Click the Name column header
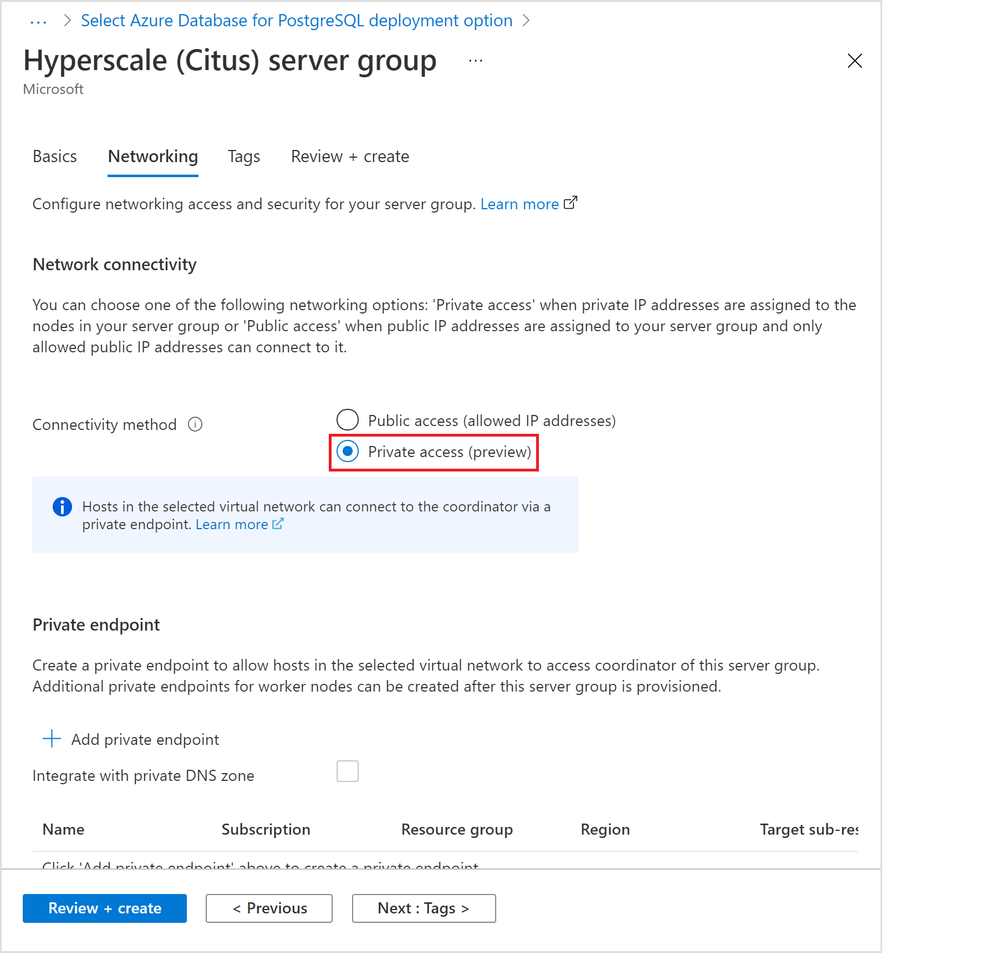 coord(63,829)
